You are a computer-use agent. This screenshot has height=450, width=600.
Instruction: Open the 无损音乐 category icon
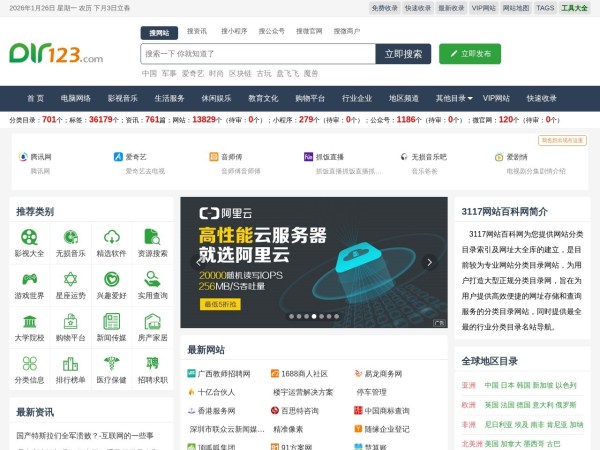(x=71, y=237)
